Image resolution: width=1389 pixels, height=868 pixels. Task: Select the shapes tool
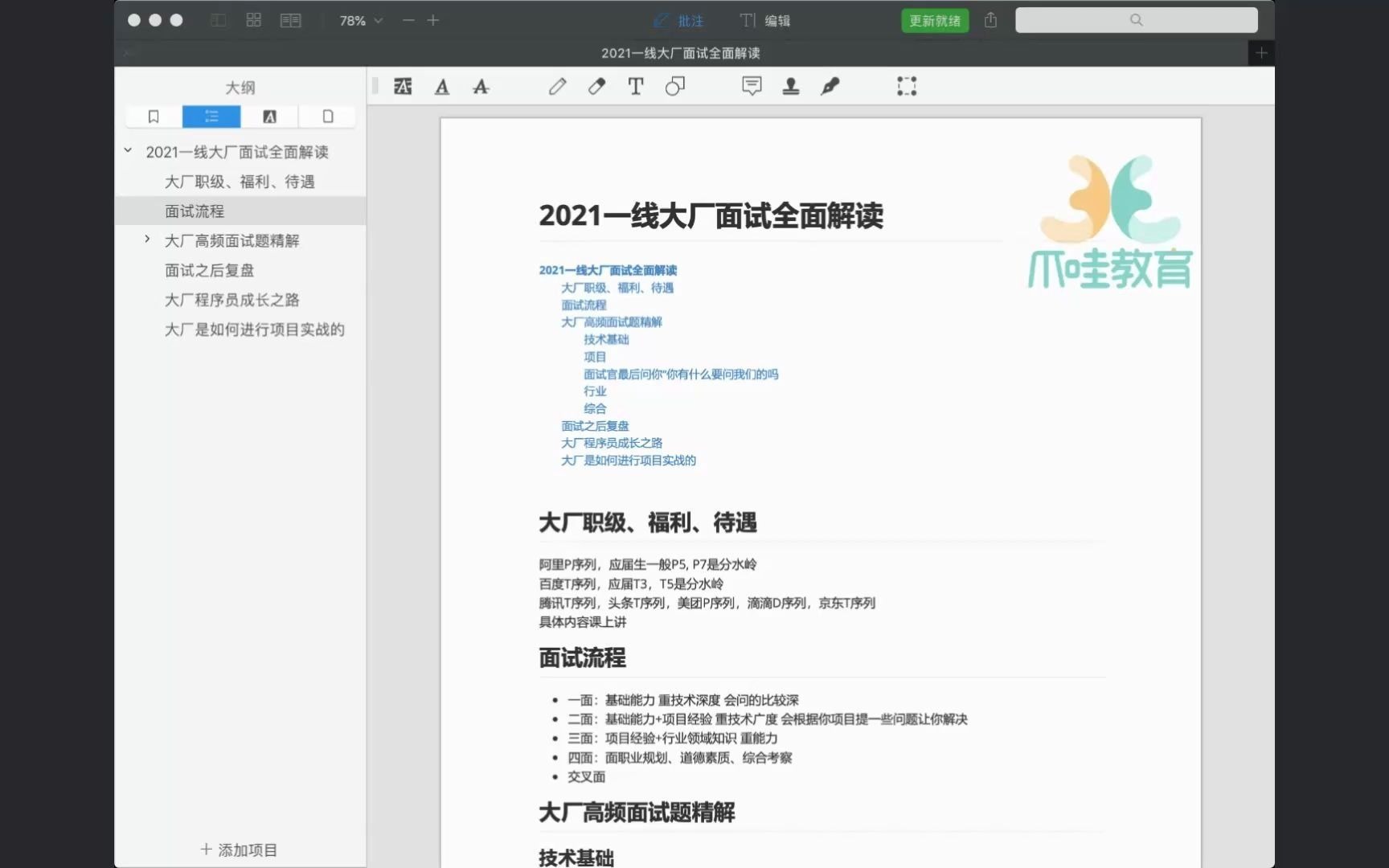pyautogui.click(x=674, y=86)
